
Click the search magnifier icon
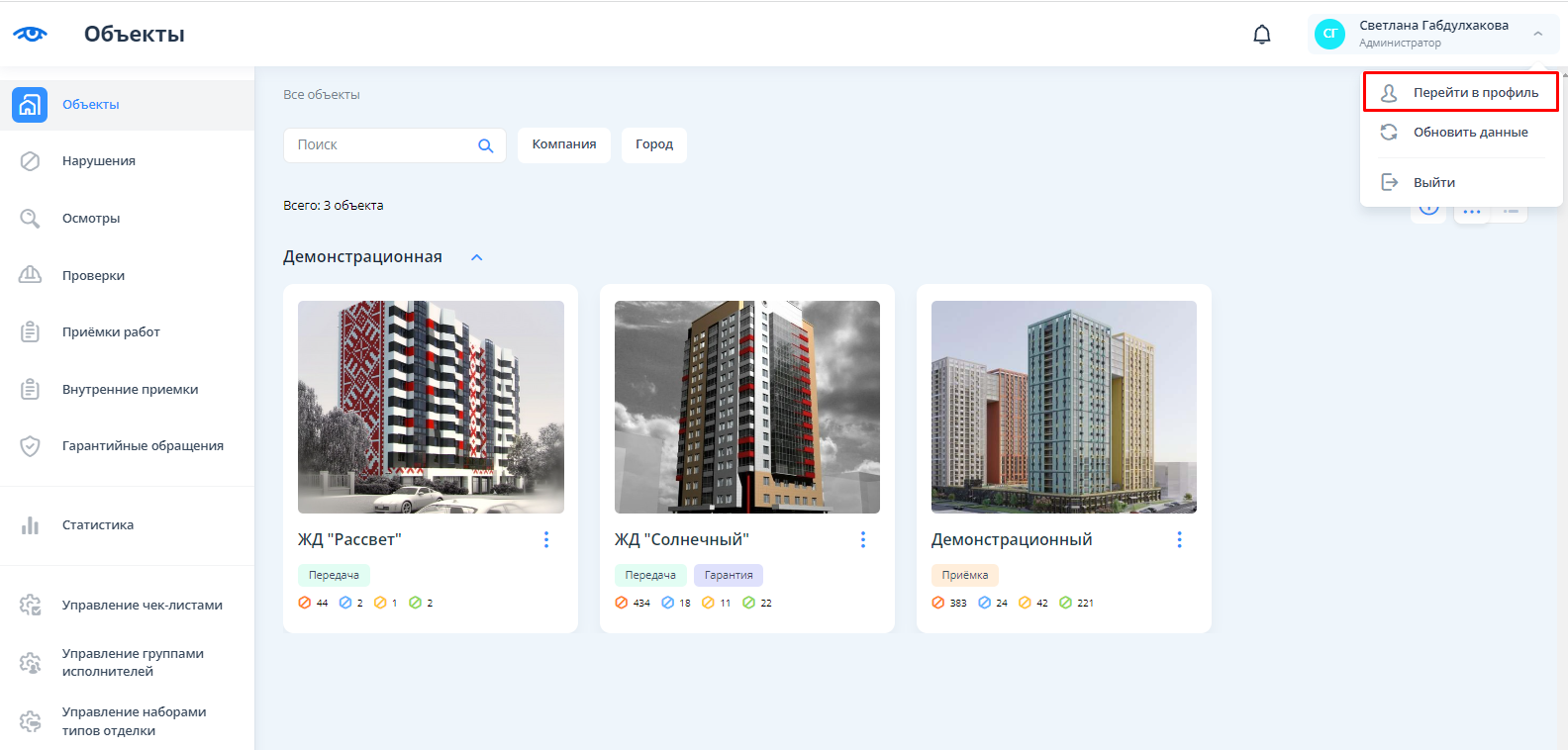coord(485,145)
